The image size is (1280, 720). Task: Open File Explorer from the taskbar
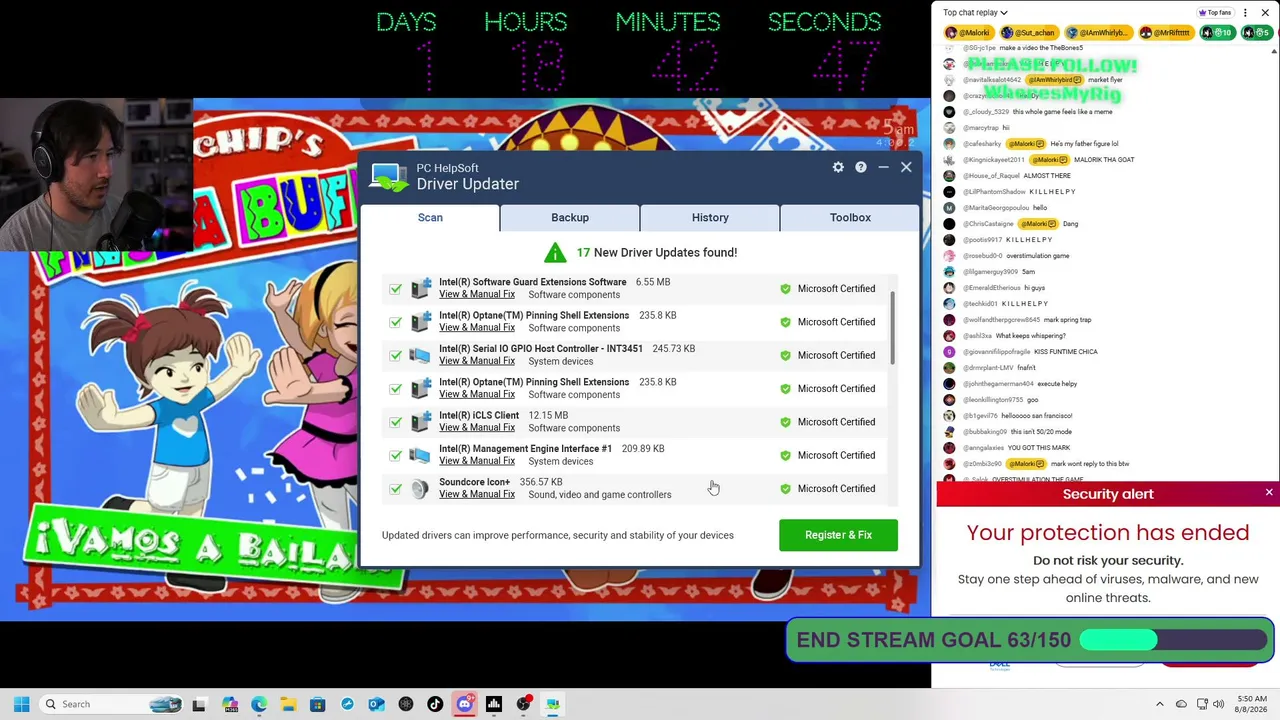pyautogui.click(x=288, y=704)
